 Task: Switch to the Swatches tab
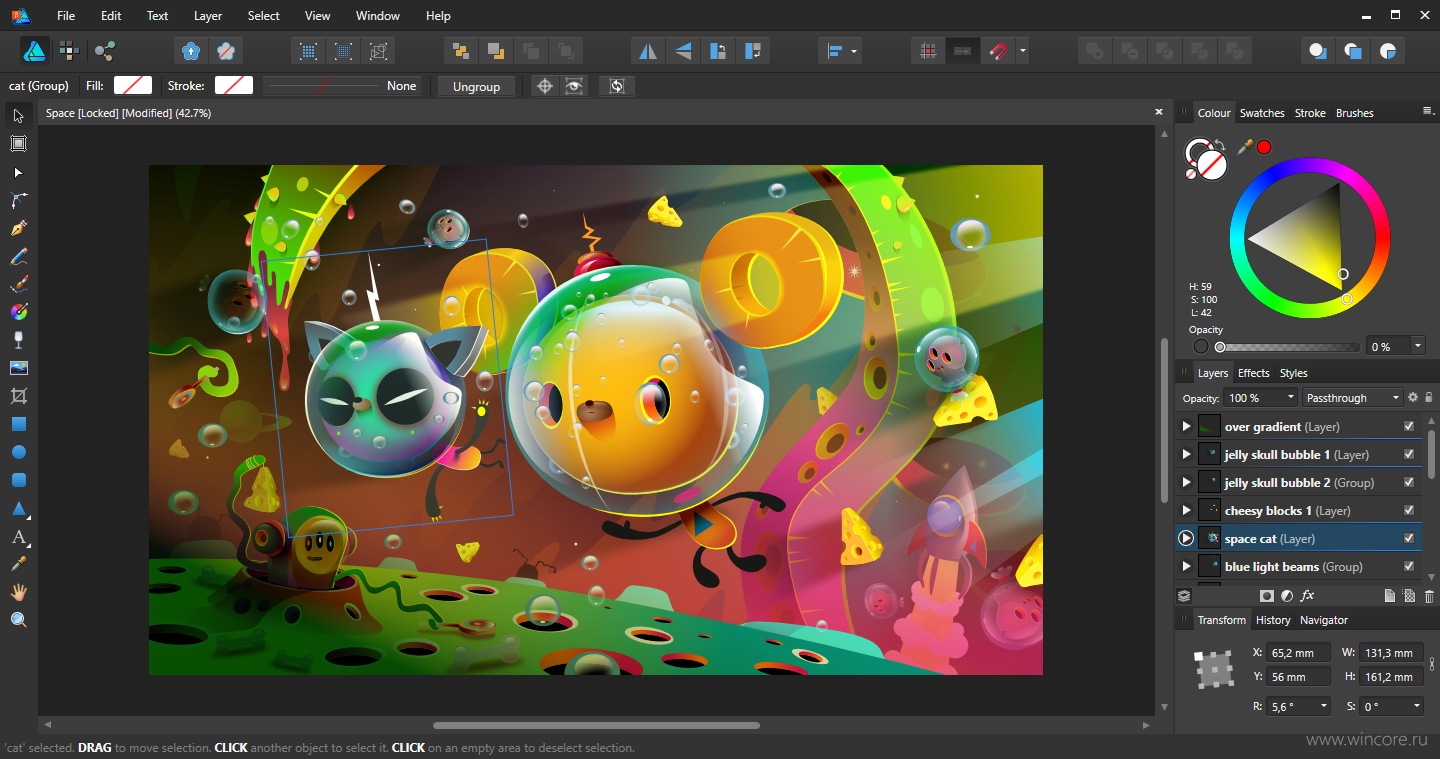click(x=1262, y=113)
